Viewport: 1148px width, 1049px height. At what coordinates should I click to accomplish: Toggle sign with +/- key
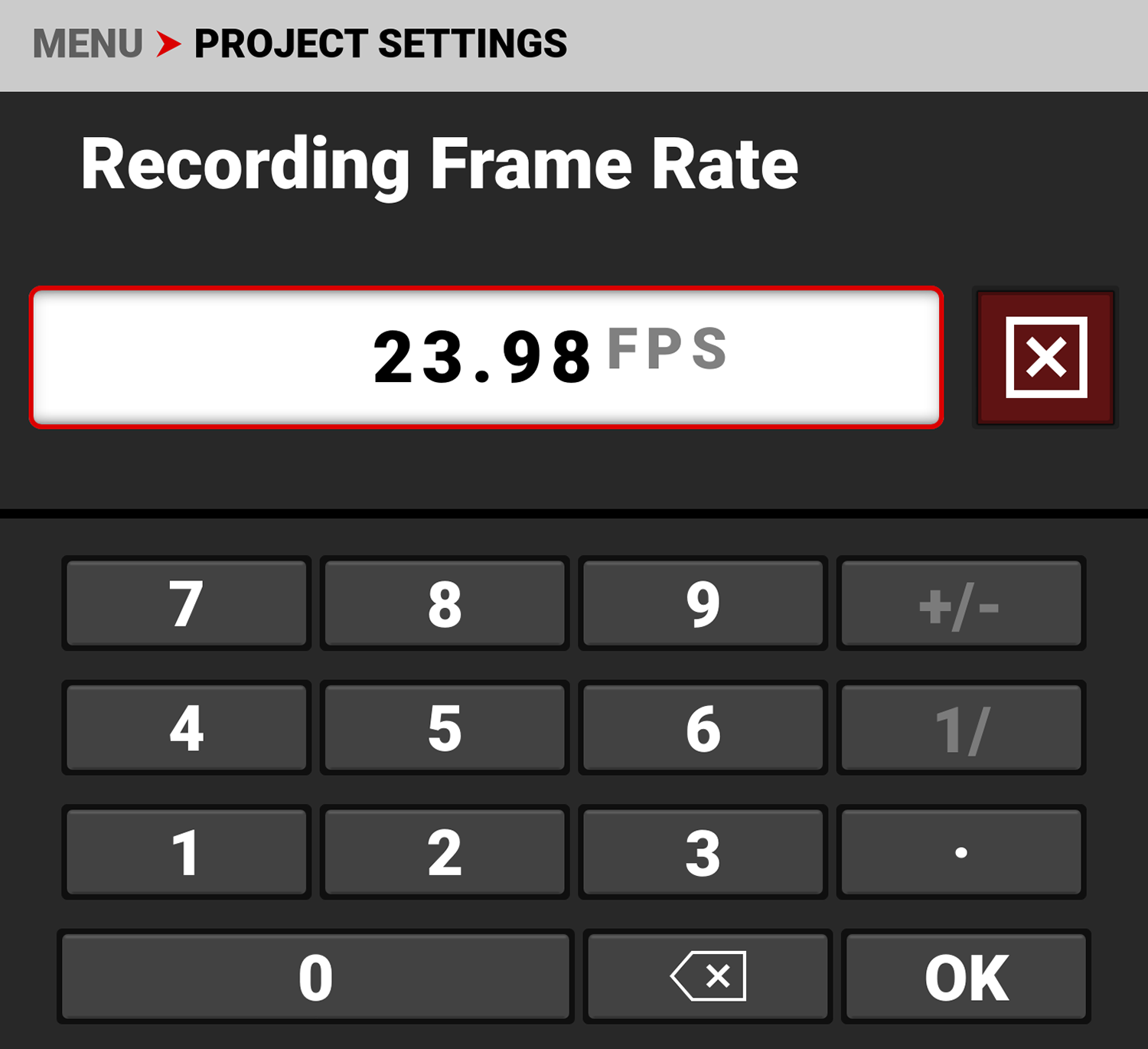pyautogui.click(x=960, y=604)
